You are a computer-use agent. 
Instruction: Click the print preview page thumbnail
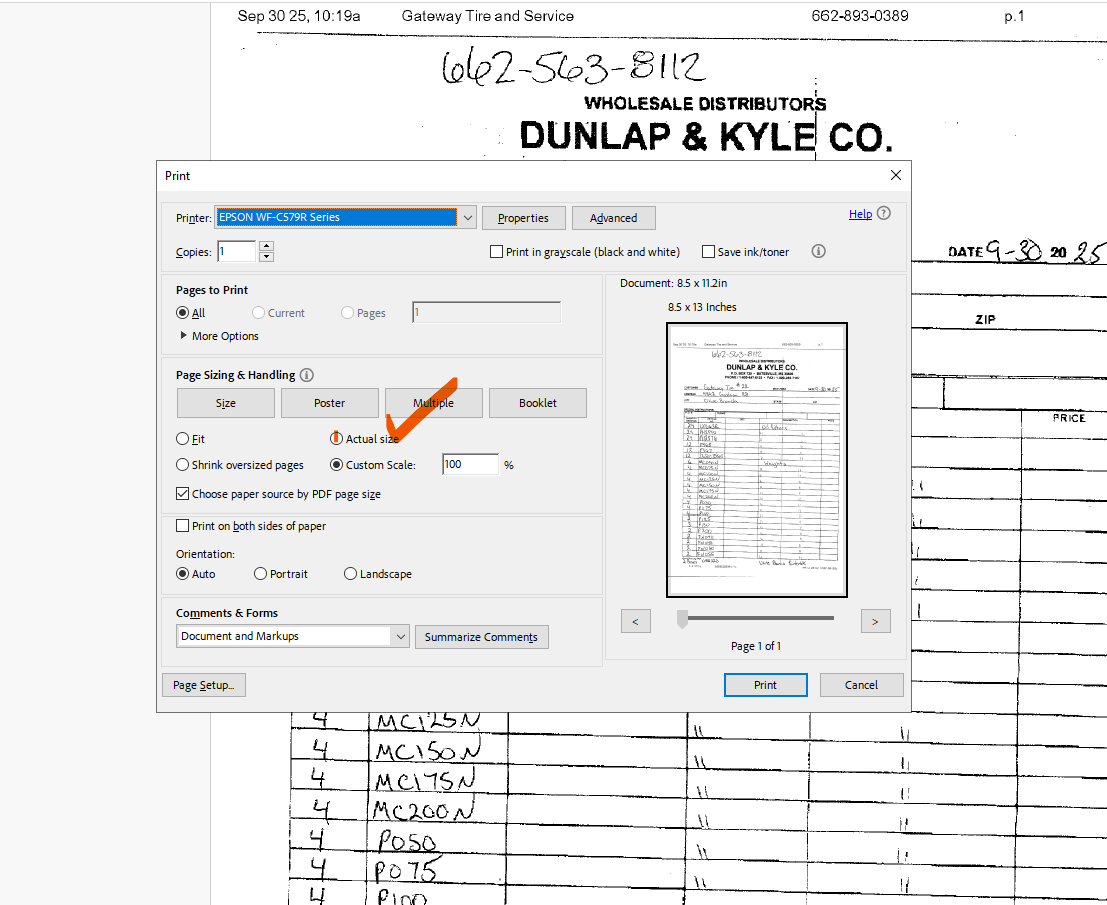coord(757,460)
